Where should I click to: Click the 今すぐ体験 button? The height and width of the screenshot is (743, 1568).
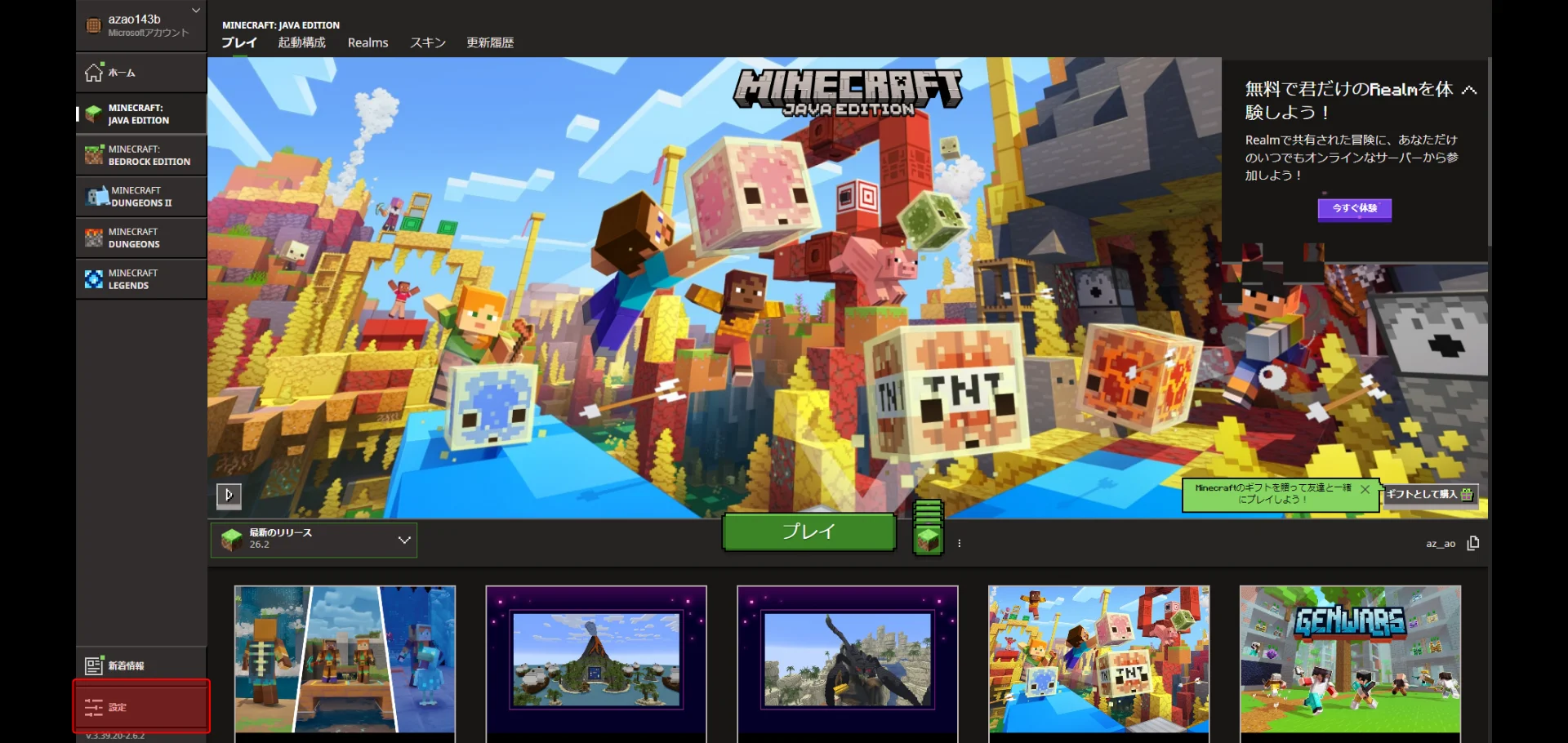click(1355, 209)
